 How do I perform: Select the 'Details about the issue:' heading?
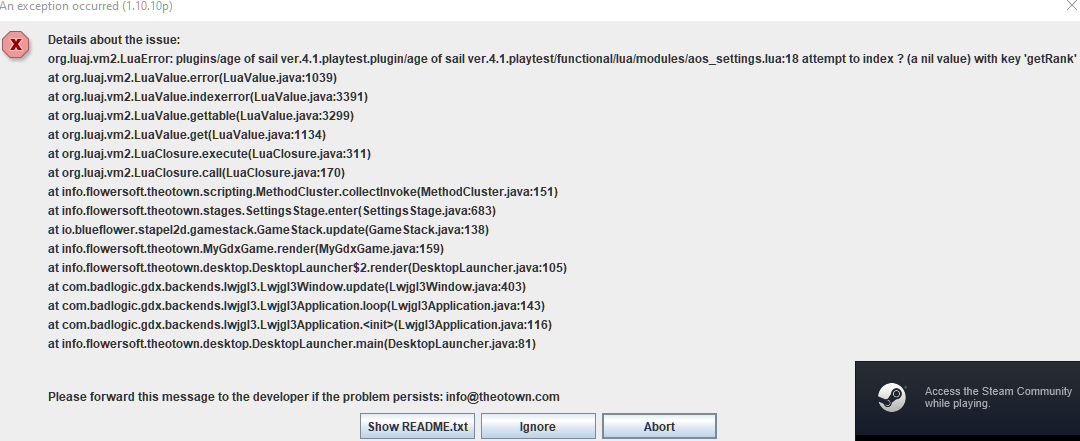(114, 40)
